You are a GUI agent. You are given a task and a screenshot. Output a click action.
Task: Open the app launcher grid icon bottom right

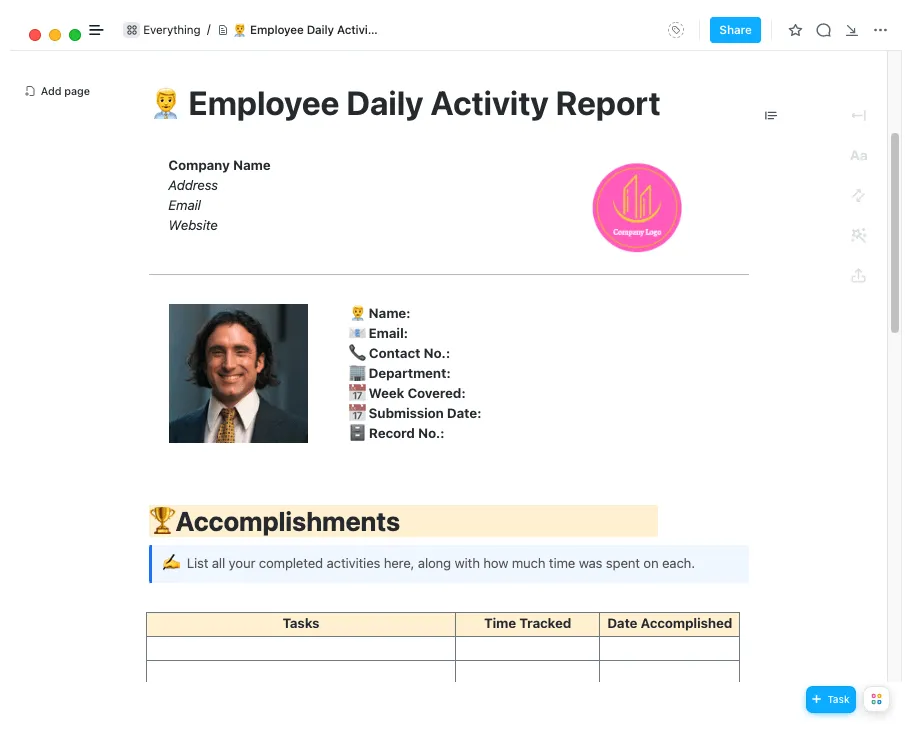click(x=875, y=699)
